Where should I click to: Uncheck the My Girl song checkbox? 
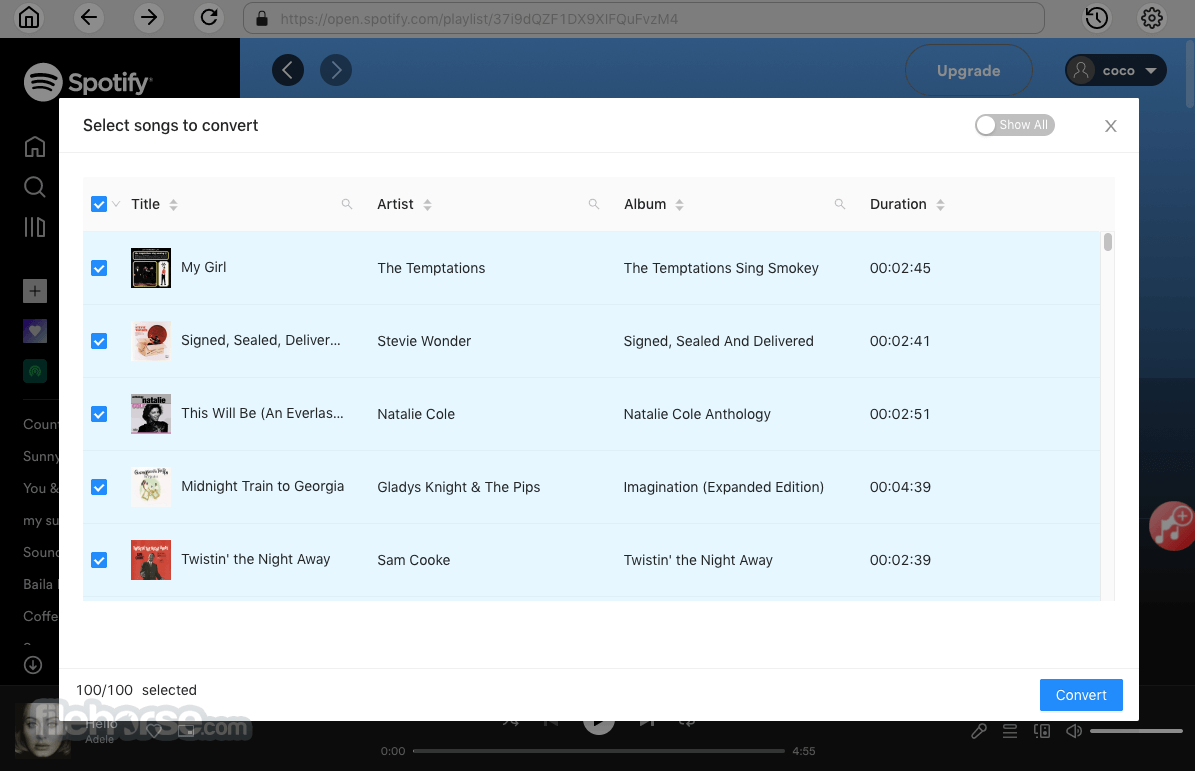pyautogui.click(x=99, y=268)
